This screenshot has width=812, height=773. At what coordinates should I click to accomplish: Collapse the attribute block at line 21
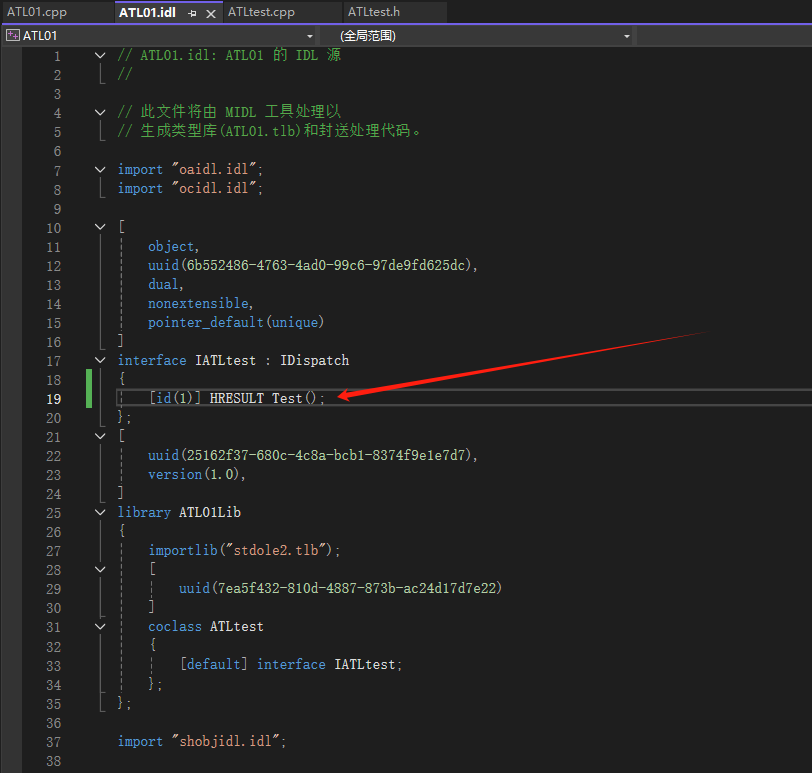tap(100, 436)
